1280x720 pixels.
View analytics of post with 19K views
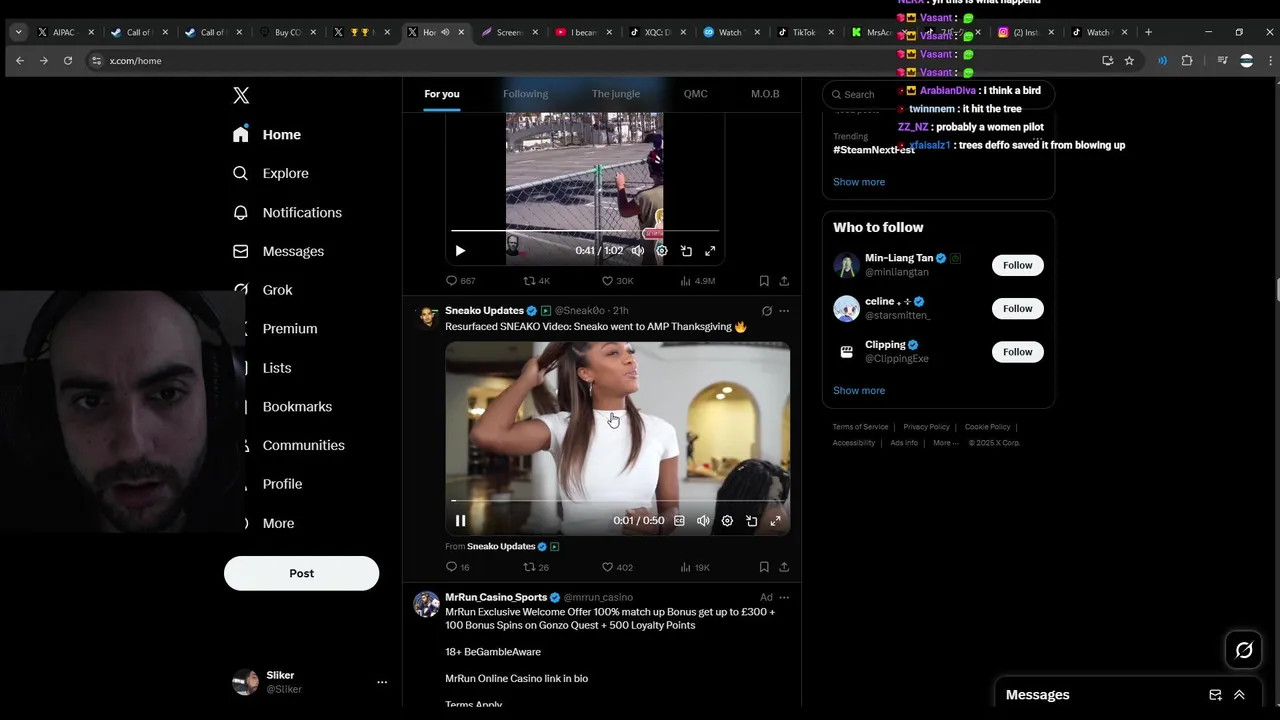pos(694,567)
